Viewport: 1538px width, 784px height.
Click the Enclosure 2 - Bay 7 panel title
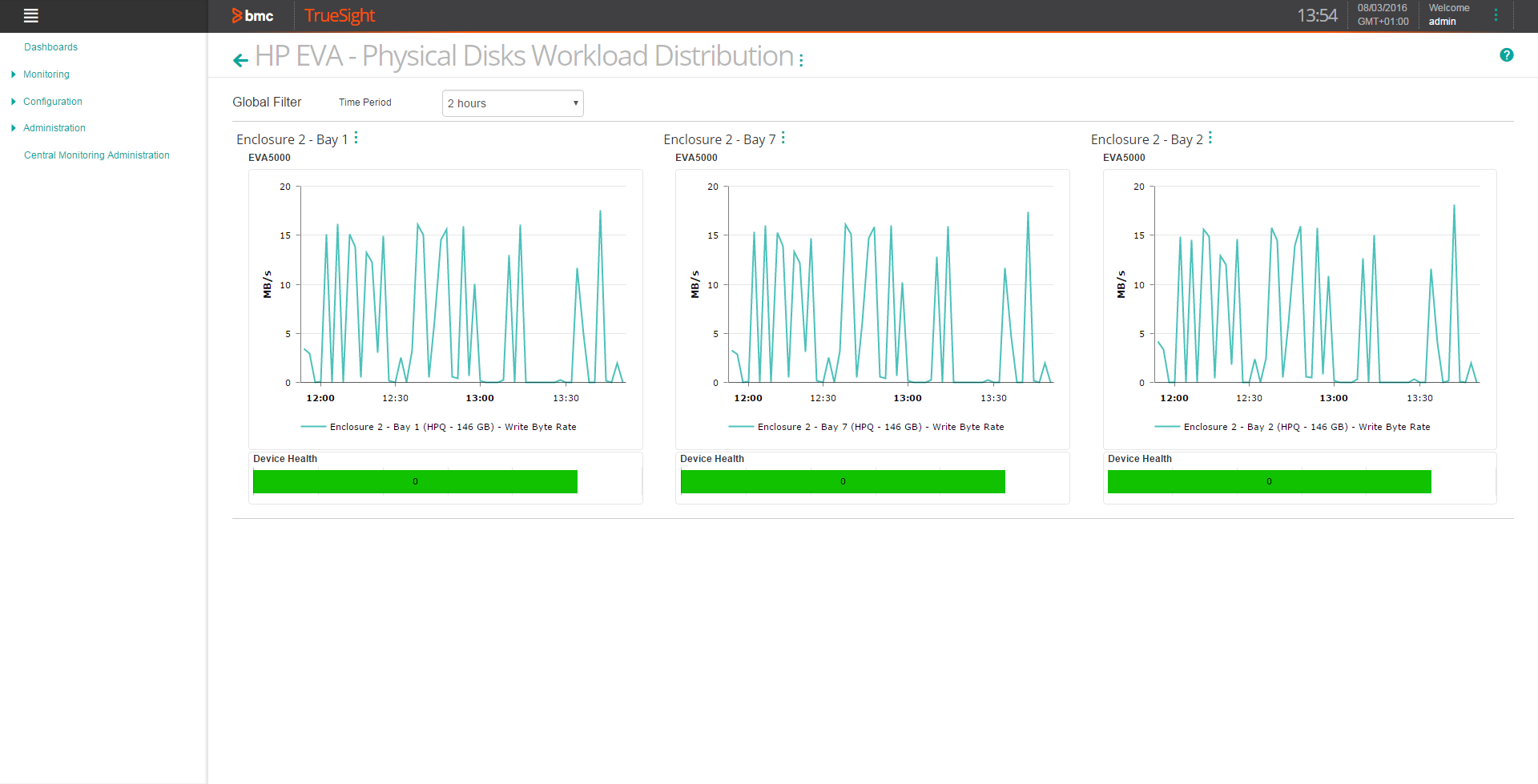(719, 139)
